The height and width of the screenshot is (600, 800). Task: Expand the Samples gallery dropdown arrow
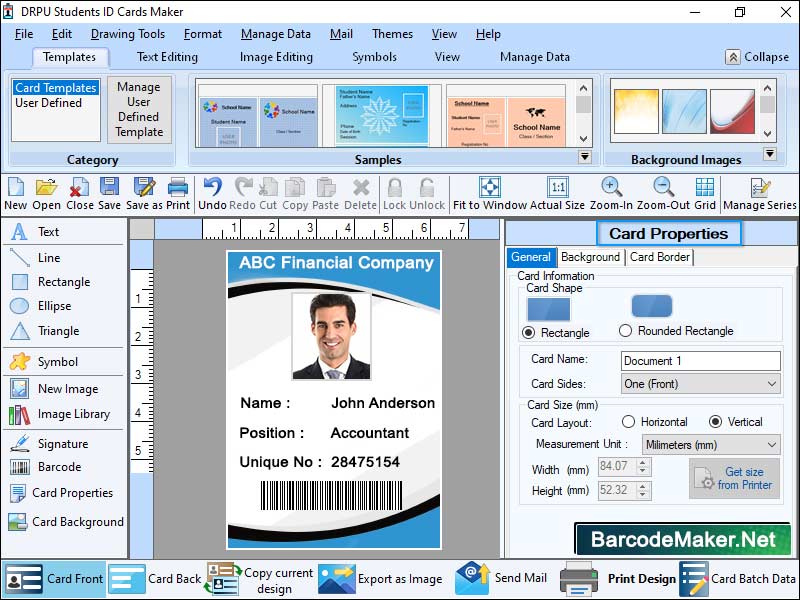tap(585, 157)
